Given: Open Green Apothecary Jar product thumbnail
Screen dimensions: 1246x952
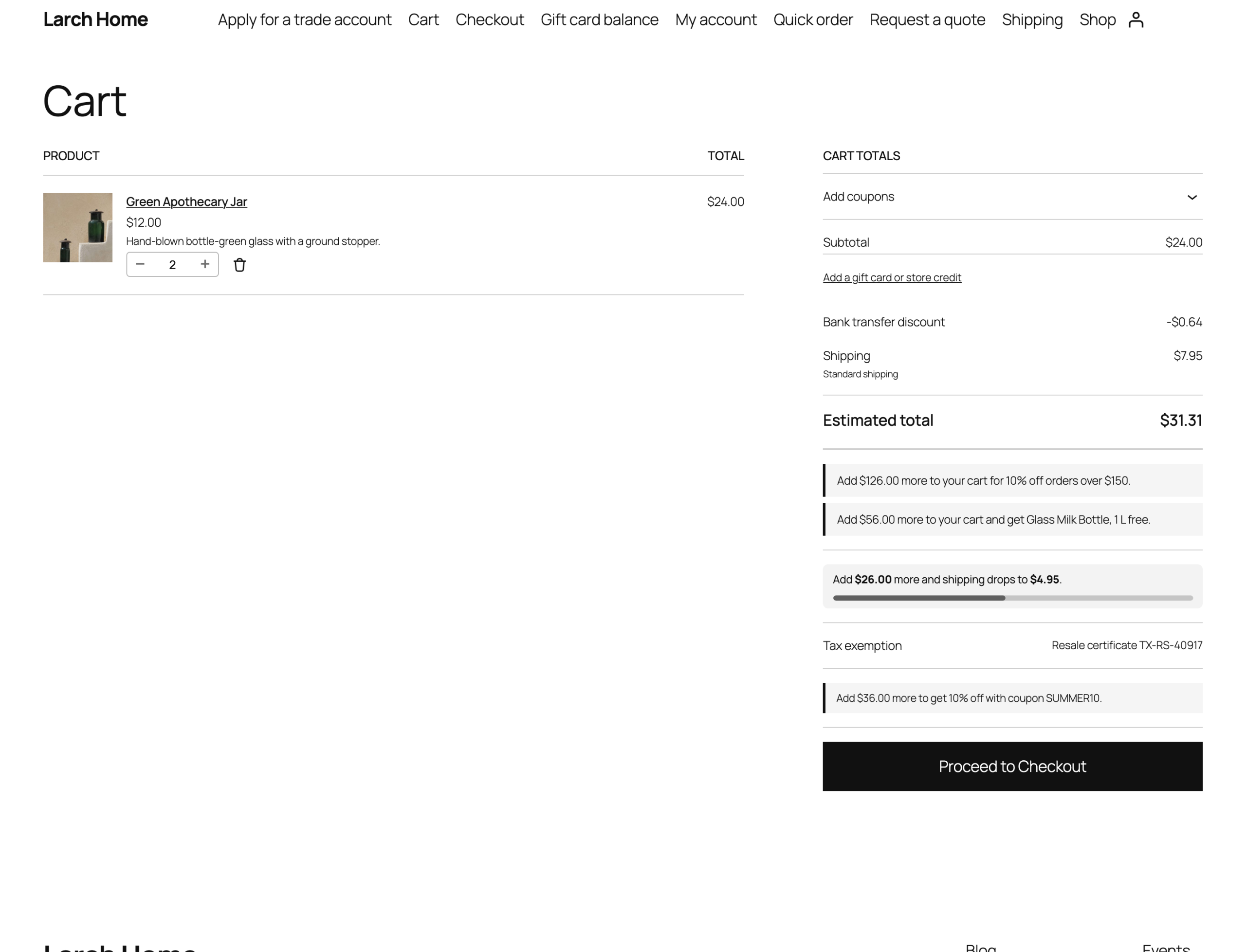Looking at the screenshot, I should [77, 227].
